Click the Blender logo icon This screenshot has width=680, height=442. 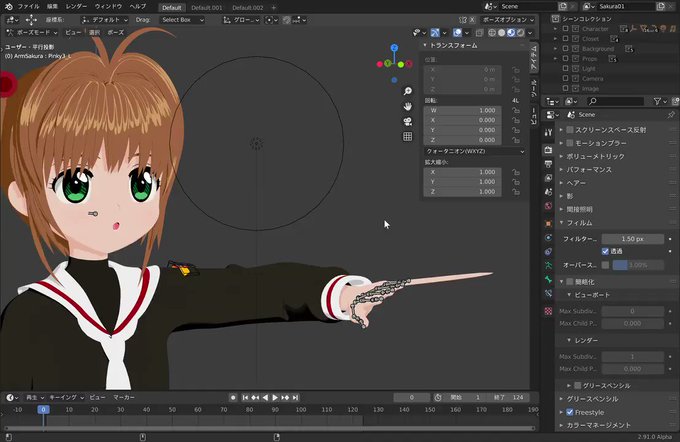coord(9,7)
